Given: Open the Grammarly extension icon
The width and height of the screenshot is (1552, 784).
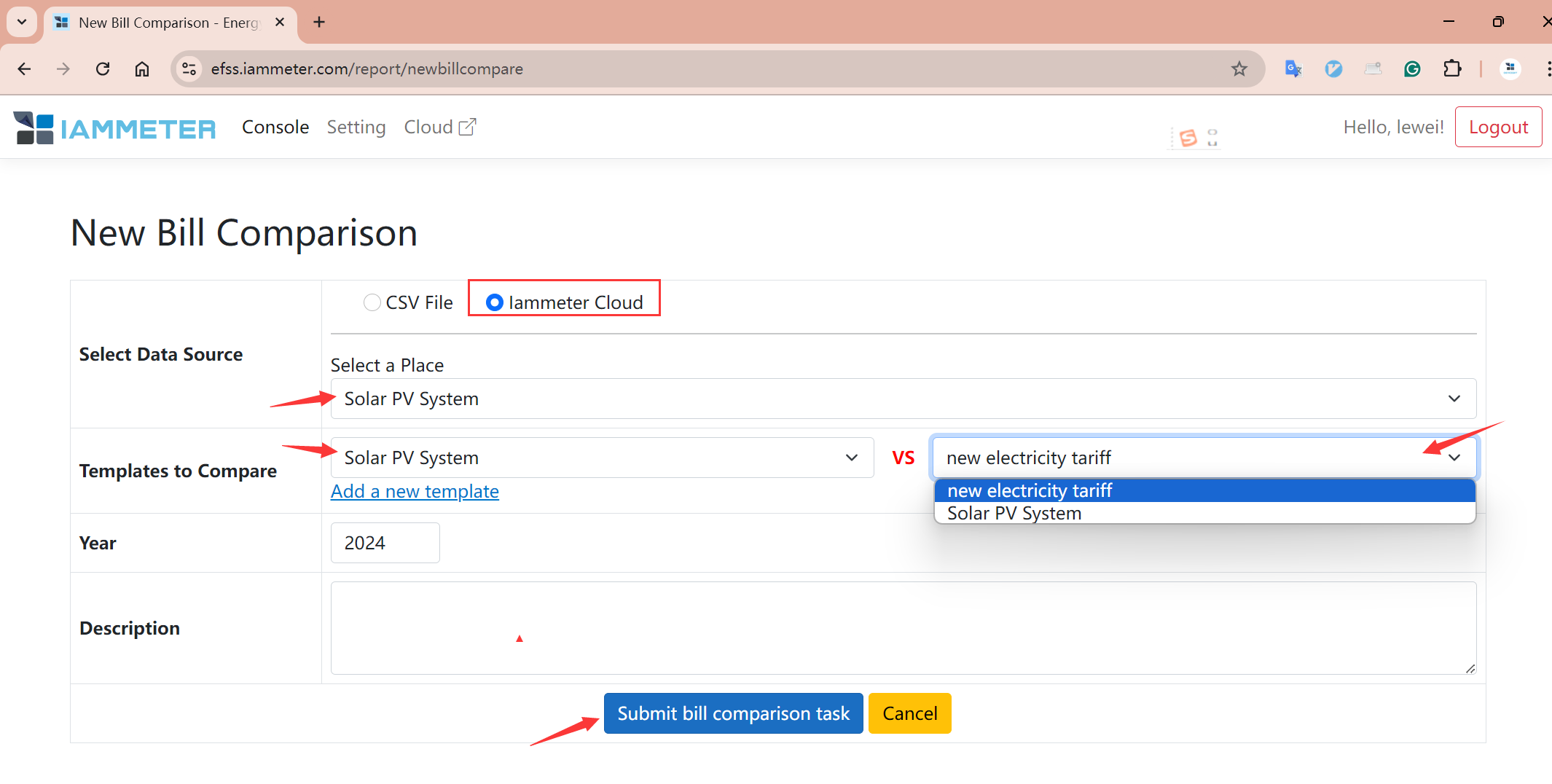Looking at the screenshot, I should (1412, 68).
